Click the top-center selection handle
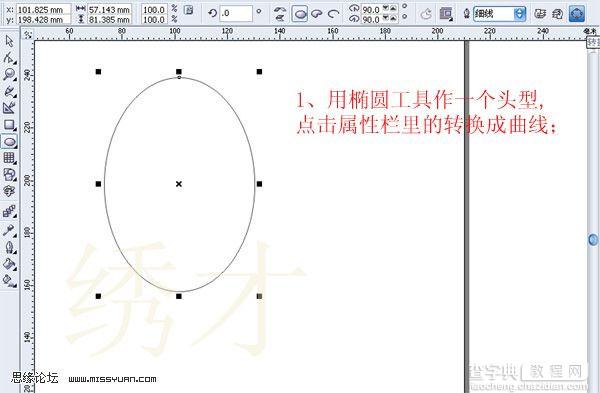600x393 pixels. coord(179,72)
